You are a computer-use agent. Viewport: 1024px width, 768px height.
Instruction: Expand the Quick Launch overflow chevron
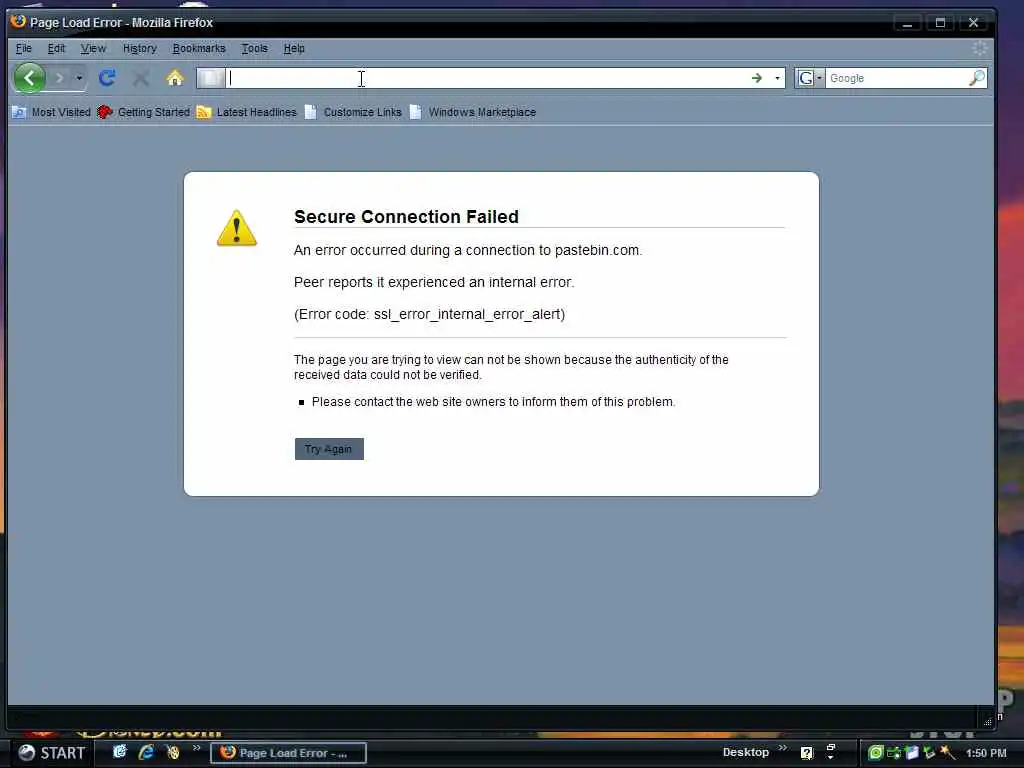tap(197, 748)
